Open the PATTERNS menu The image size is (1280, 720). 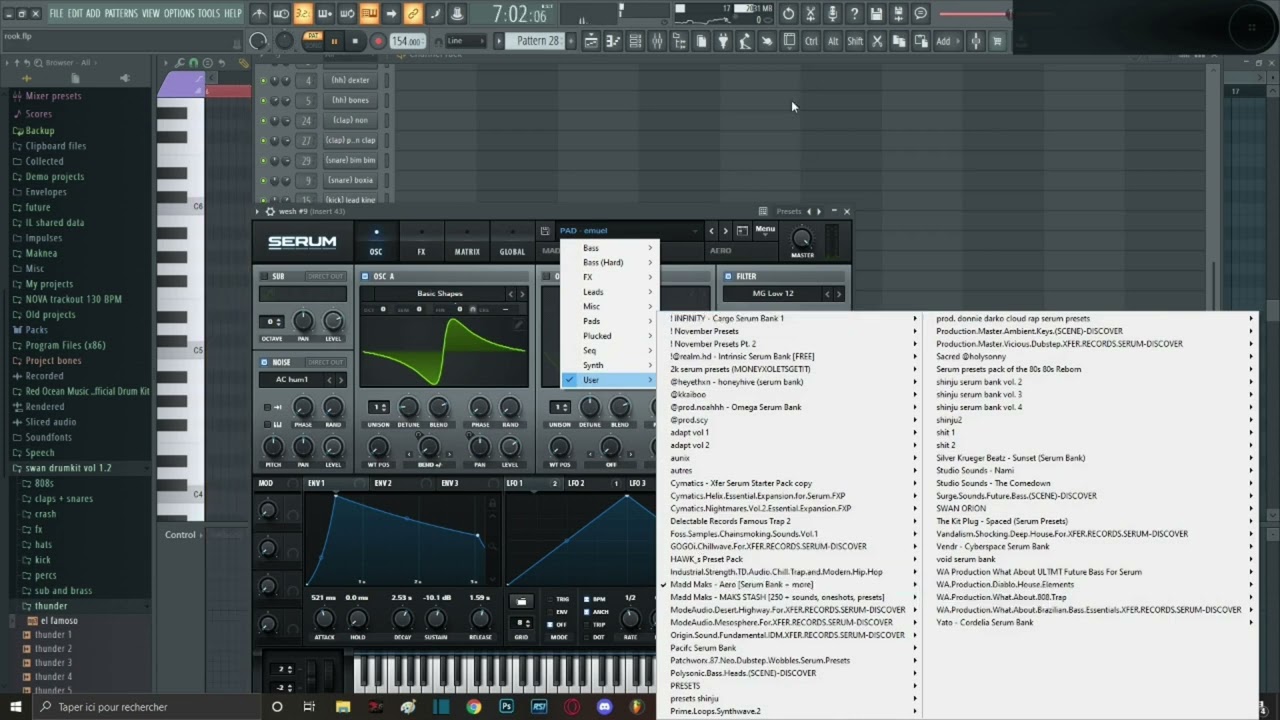click(x=121, y=14)
